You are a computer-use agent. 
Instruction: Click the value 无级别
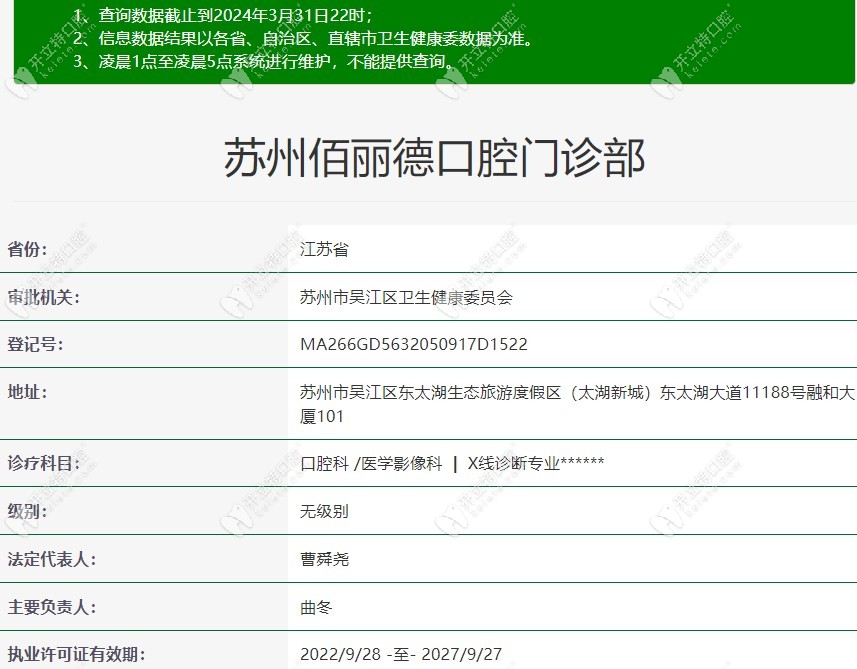324,511
